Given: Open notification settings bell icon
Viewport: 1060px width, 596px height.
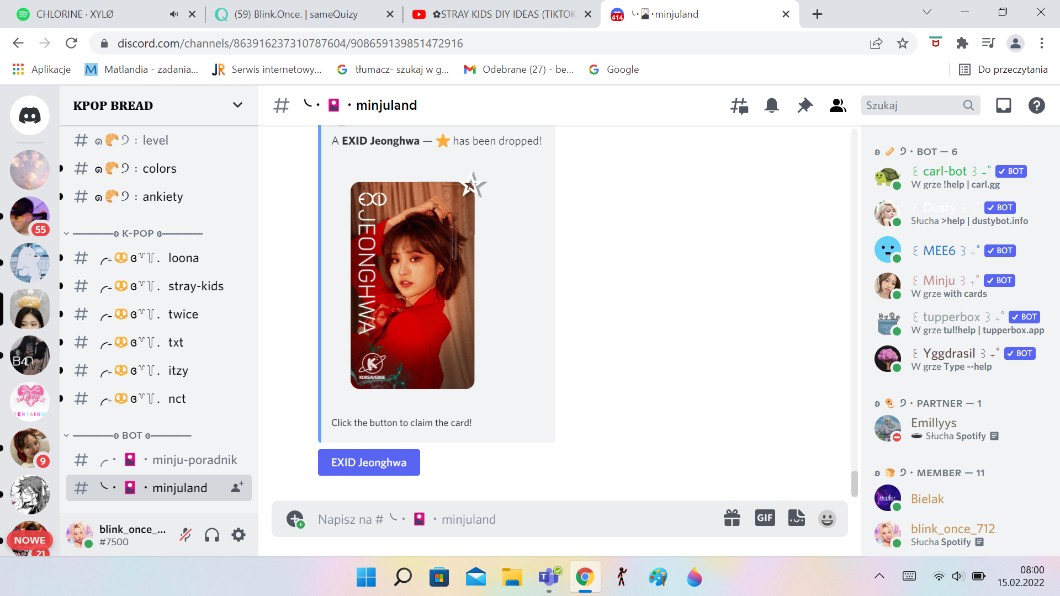Looking at the screenshot, I should tap(772, 105).
